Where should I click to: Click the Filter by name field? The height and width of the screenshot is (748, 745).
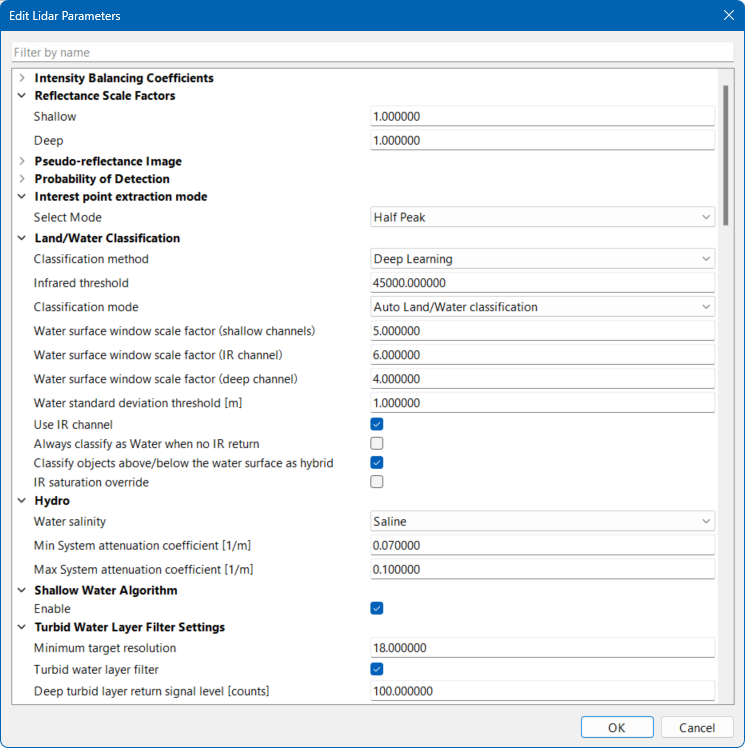click(x=372, y=52)
